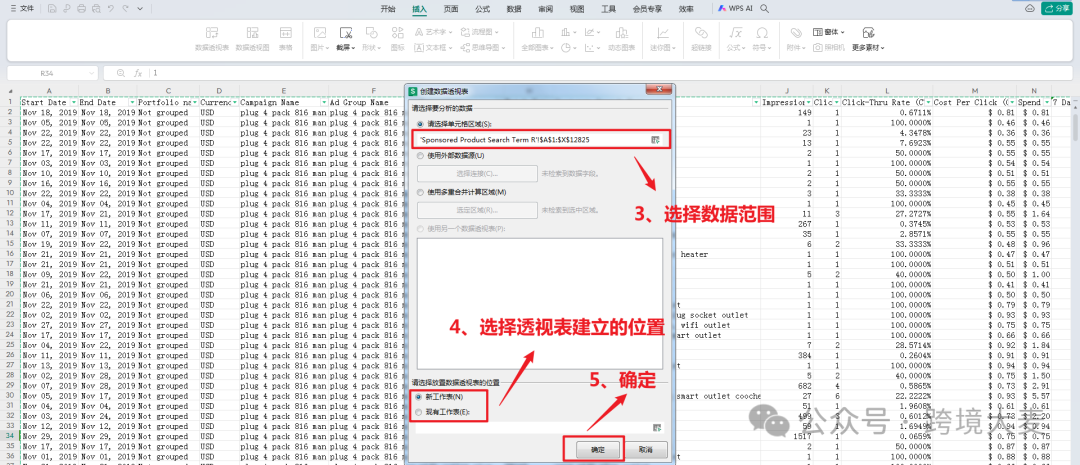Switch to the 公式 ribbon tab
Screen dimensions: 1080x465
click(482, 9)
